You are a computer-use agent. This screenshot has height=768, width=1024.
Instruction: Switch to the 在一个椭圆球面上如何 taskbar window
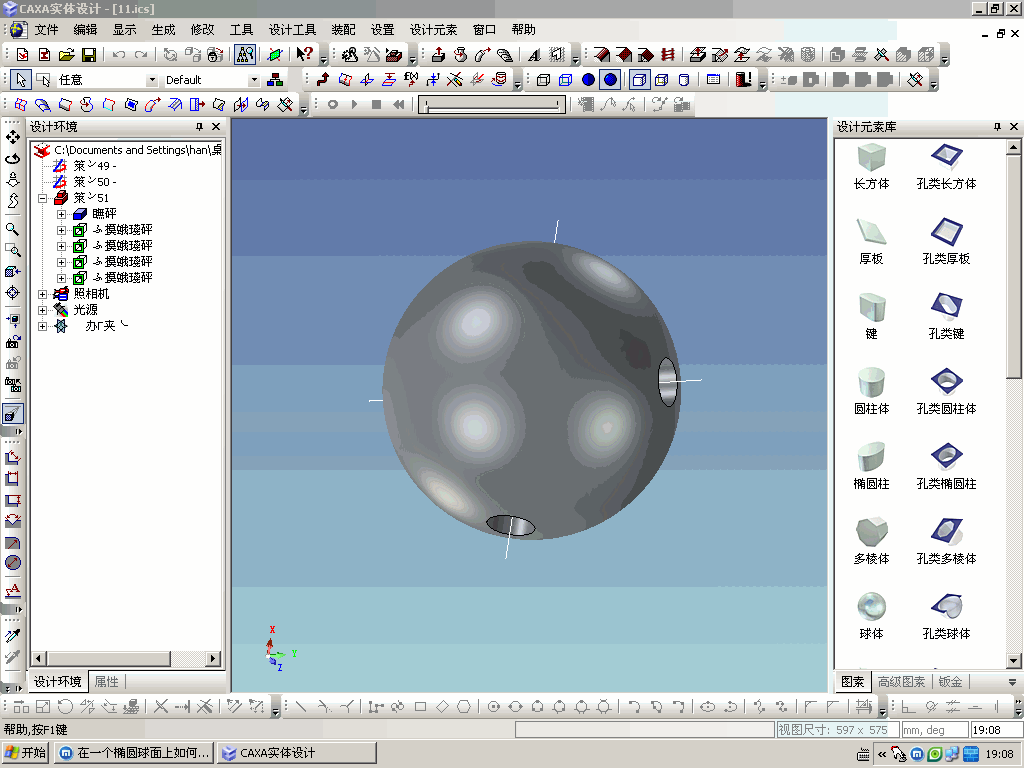click(133, 753)
